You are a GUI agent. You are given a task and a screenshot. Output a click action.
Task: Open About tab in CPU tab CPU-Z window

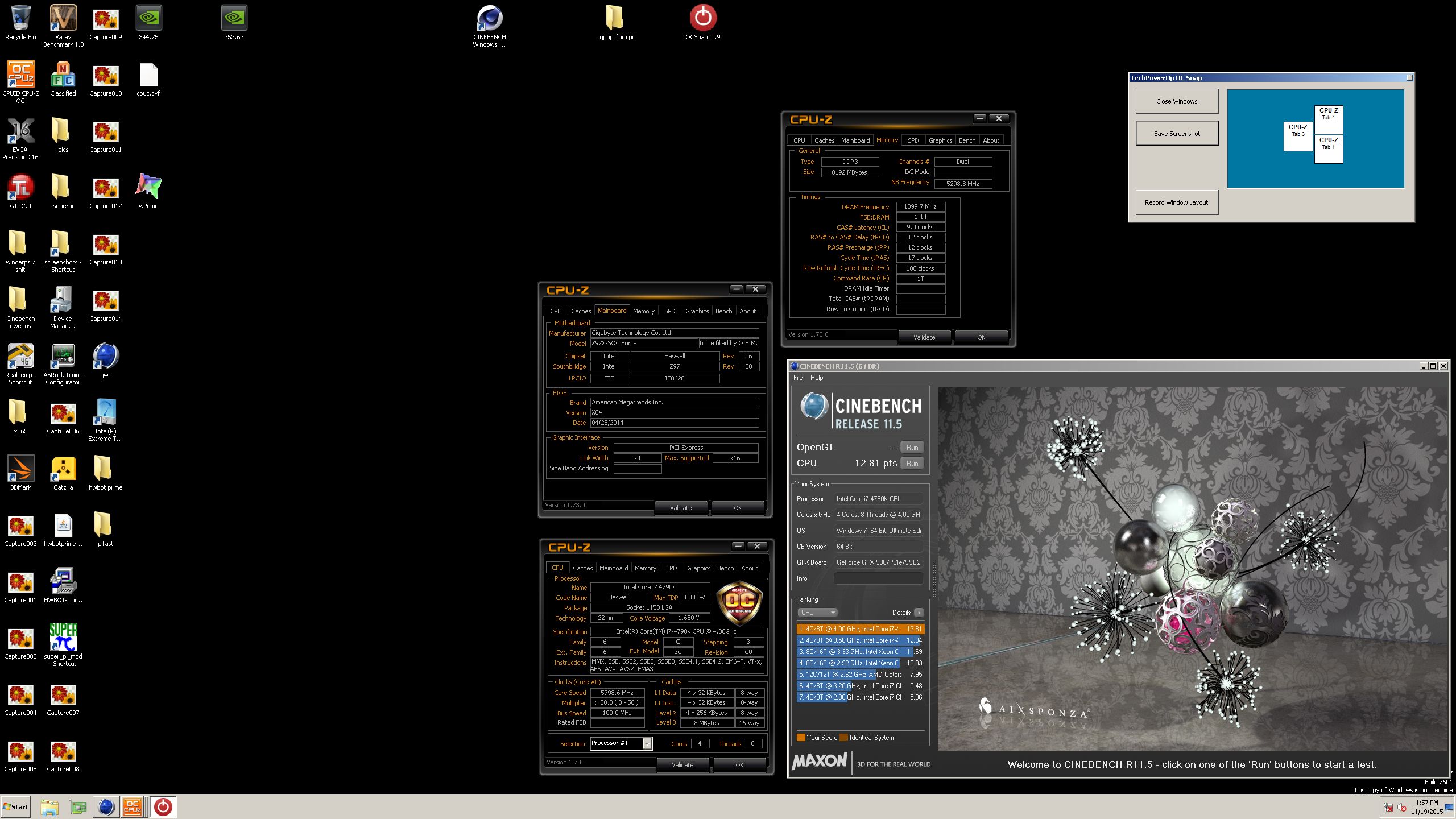[x=749, y=568]
